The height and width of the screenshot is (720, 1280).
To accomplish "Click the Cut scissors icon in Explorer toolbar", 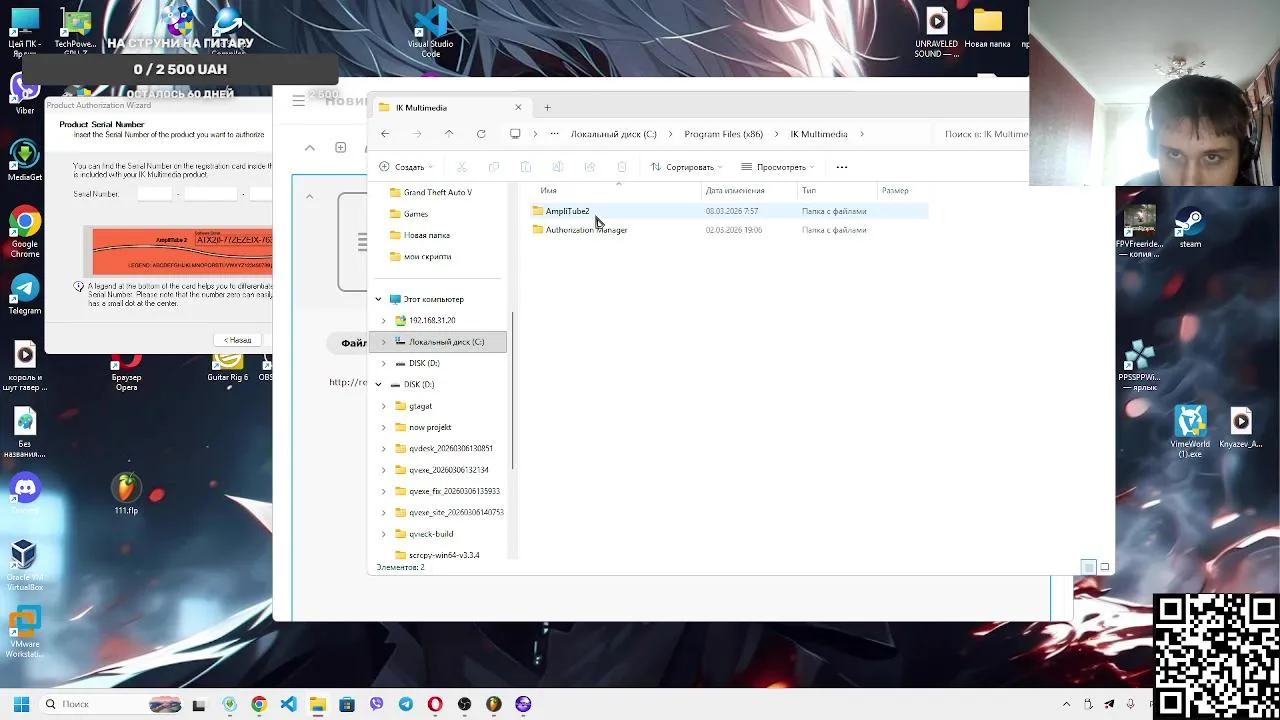I will pyautogui.click(x=462, y=167).
